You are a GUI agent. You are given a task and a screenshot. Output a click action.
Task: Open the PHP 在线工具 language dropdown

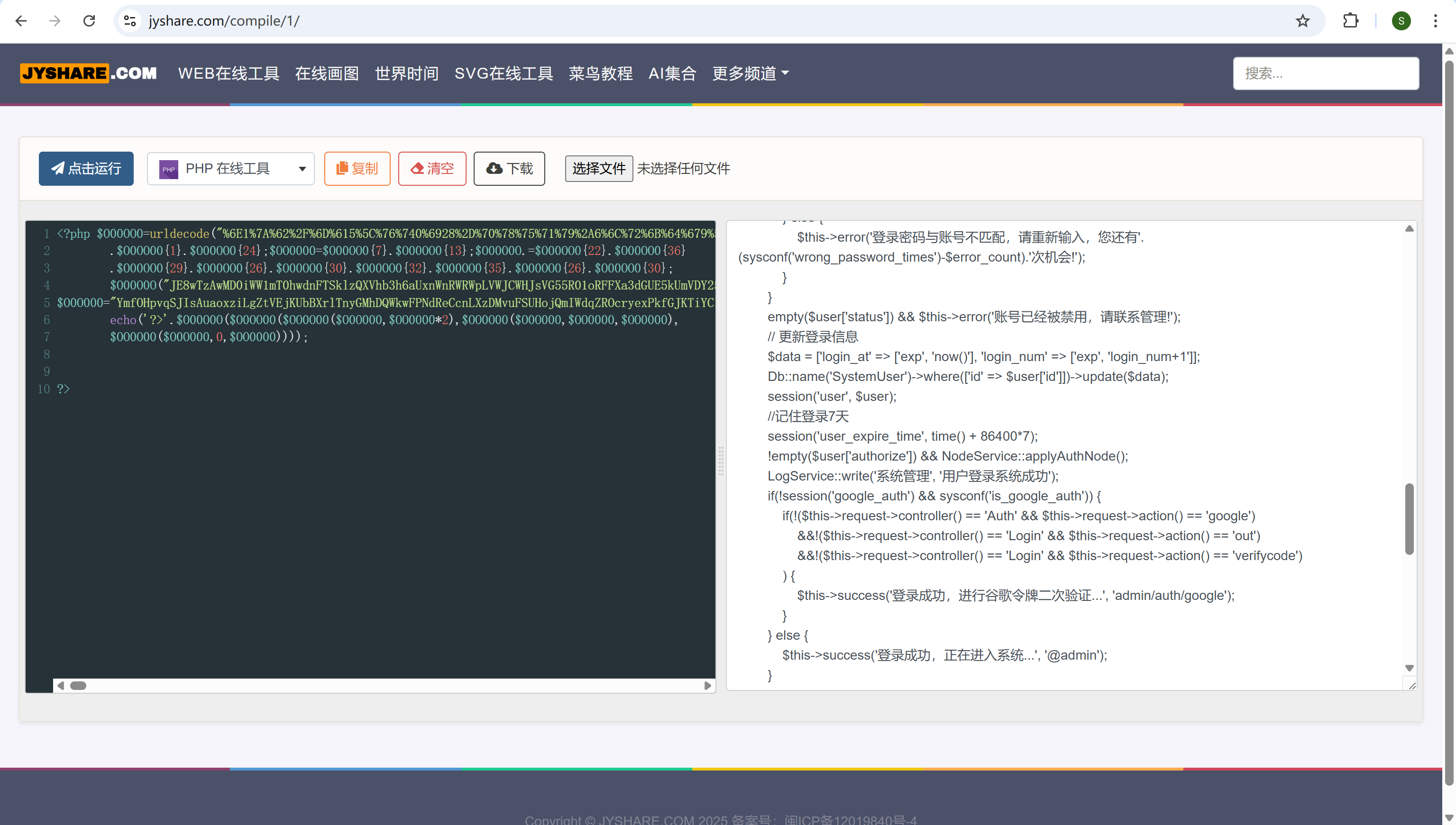[231, 168]
